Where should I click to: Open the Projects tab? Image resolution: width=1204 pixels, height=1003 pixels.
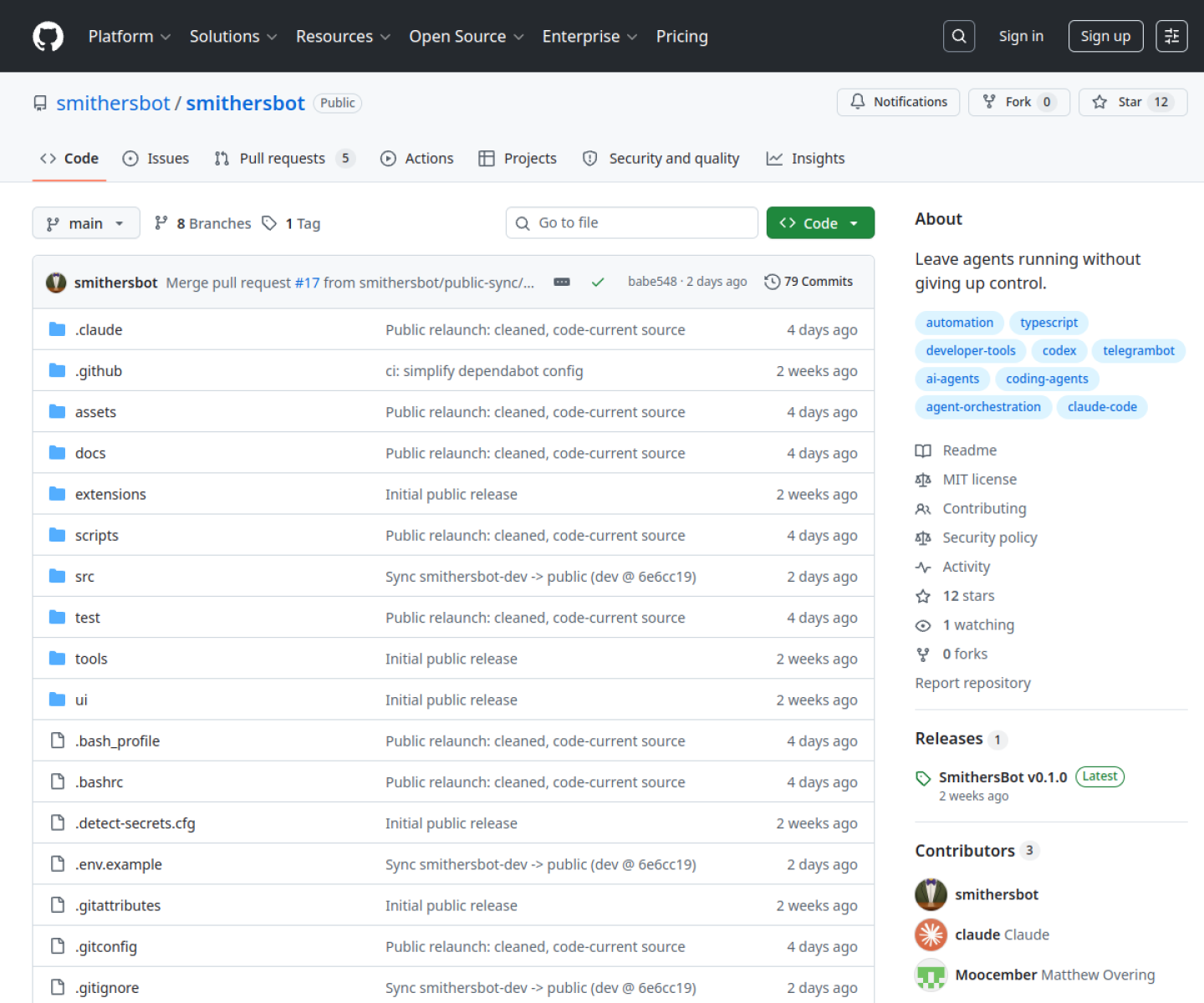(518, 159)
